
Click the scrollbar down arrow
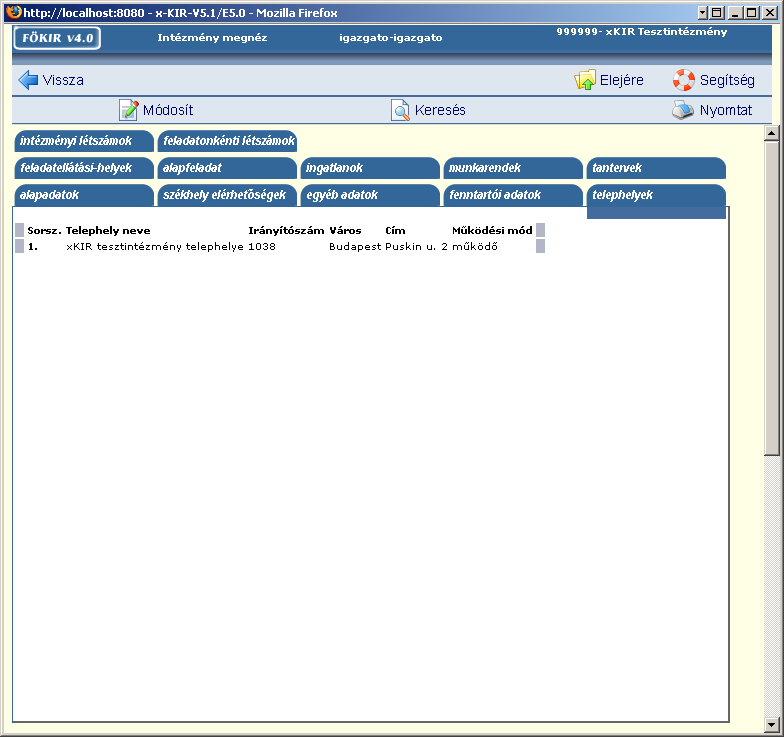tap(772, 724)
